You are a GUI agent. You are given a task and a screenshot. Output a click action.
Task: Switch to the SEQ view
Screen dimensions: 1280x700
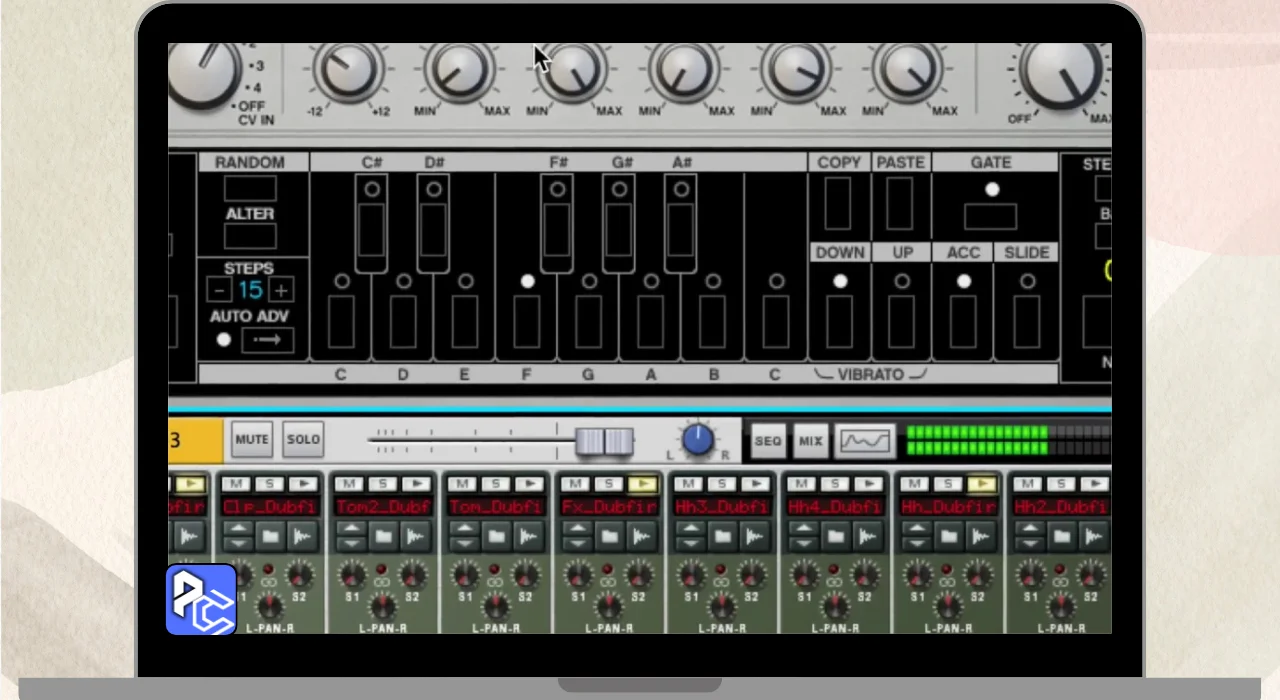click(x=768, y=440)
